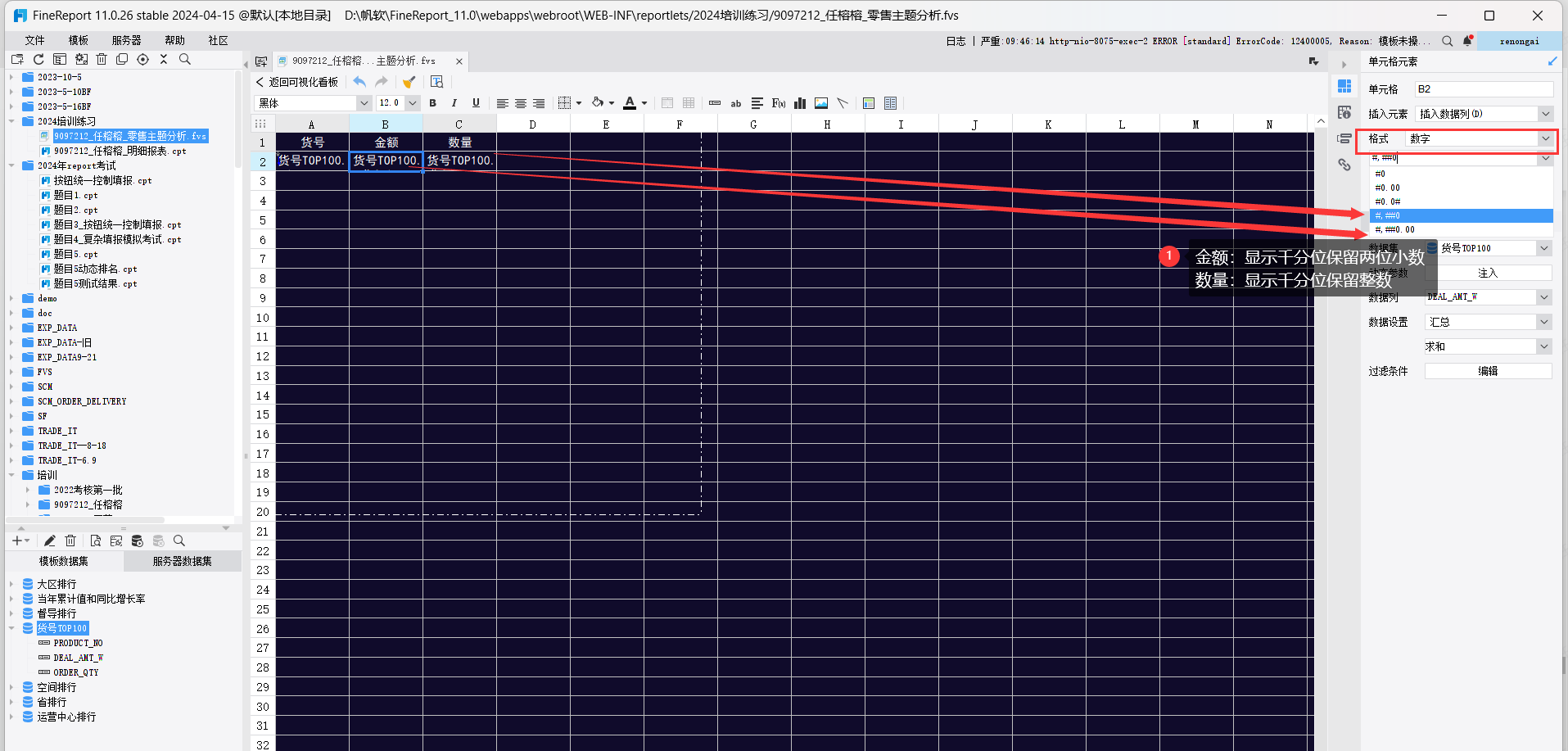Switch to 服务器数据集 tab

pos(182,561)
